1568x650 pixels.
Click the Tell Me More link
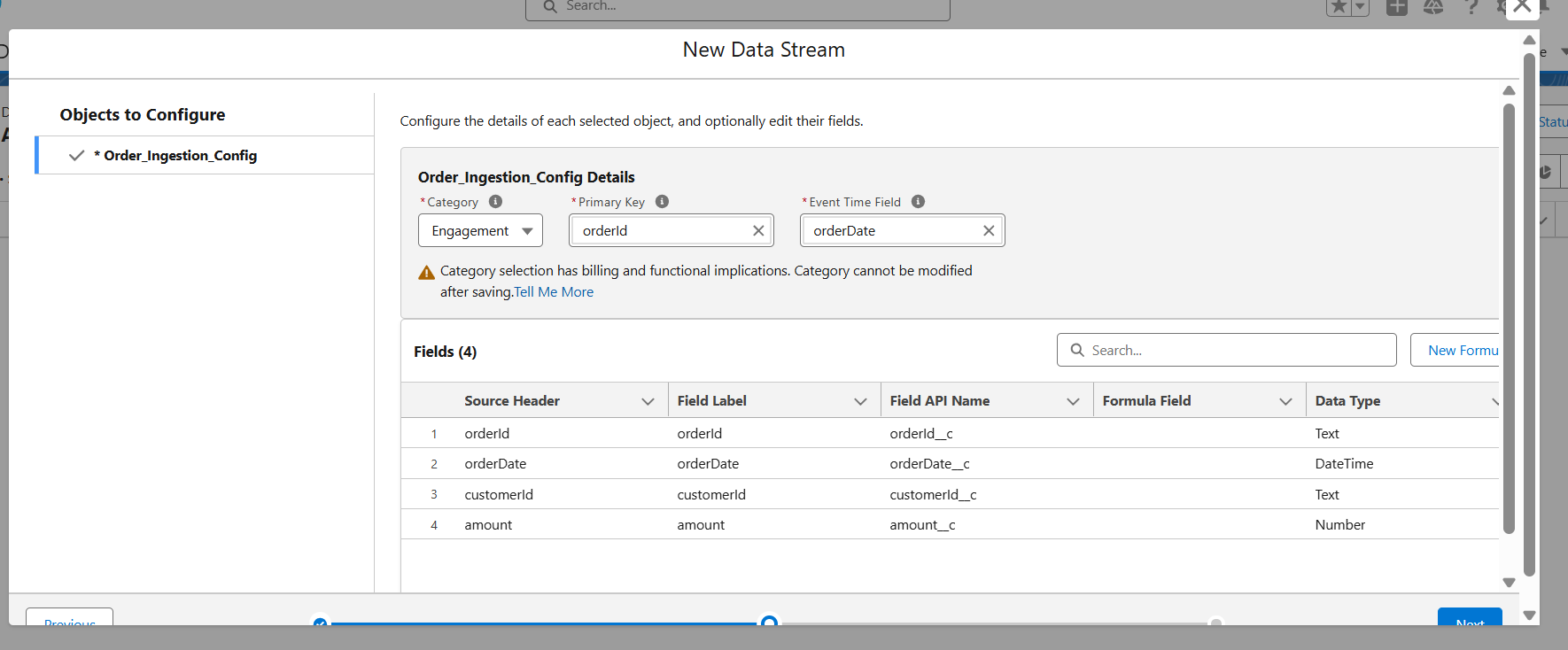pos(554,292)
